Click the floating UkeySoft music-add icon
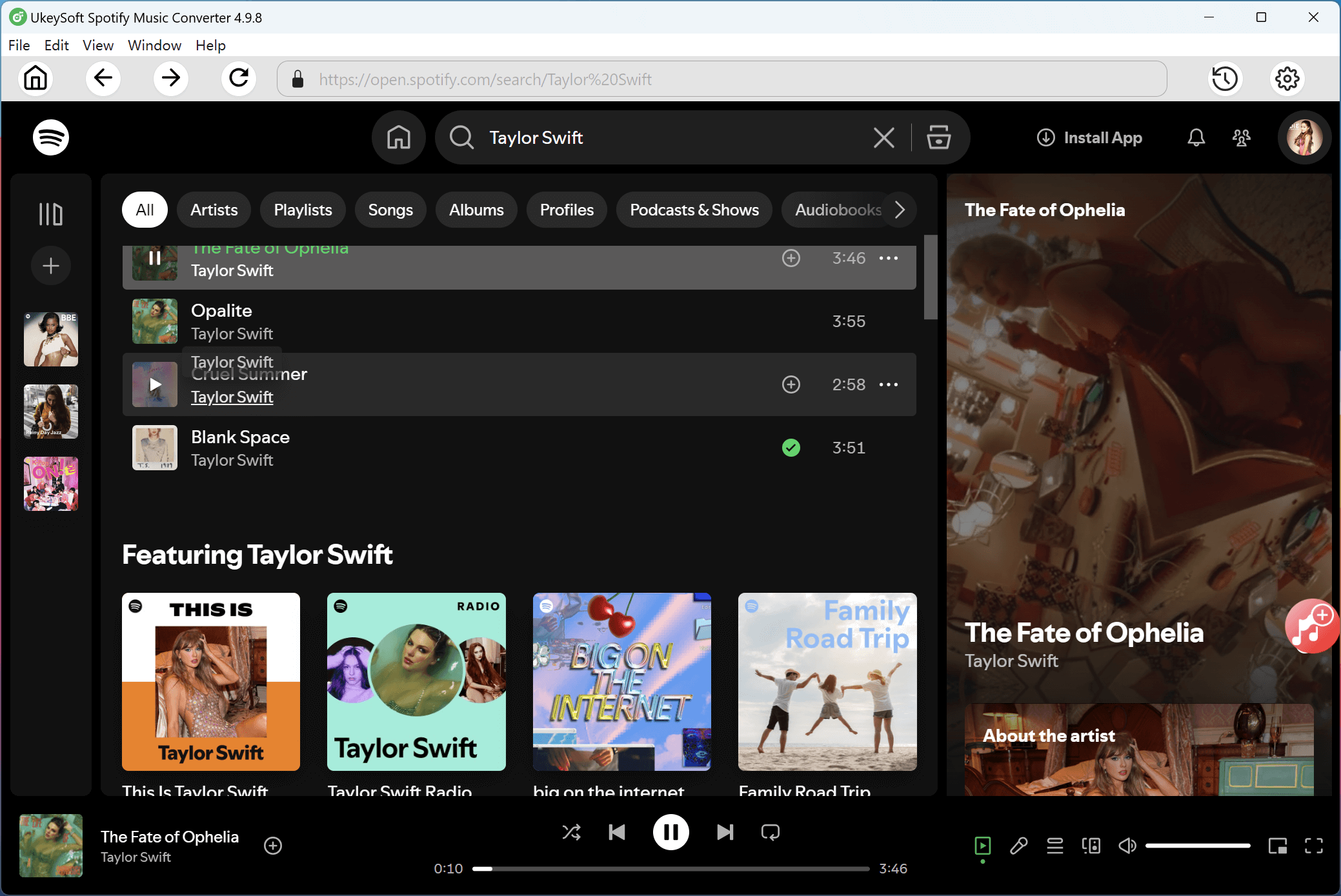This screenshot has width=1341, height=896. click(x=1311, y=626)
